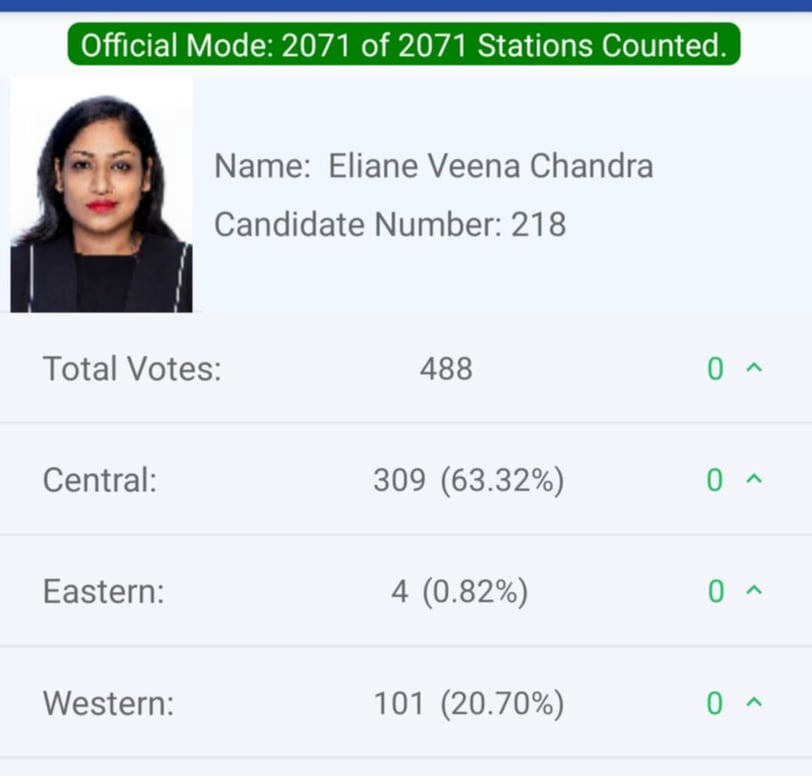Click the up caret in Western row
Viewport: 812px width, 776px height.
[x=754, y=702]
